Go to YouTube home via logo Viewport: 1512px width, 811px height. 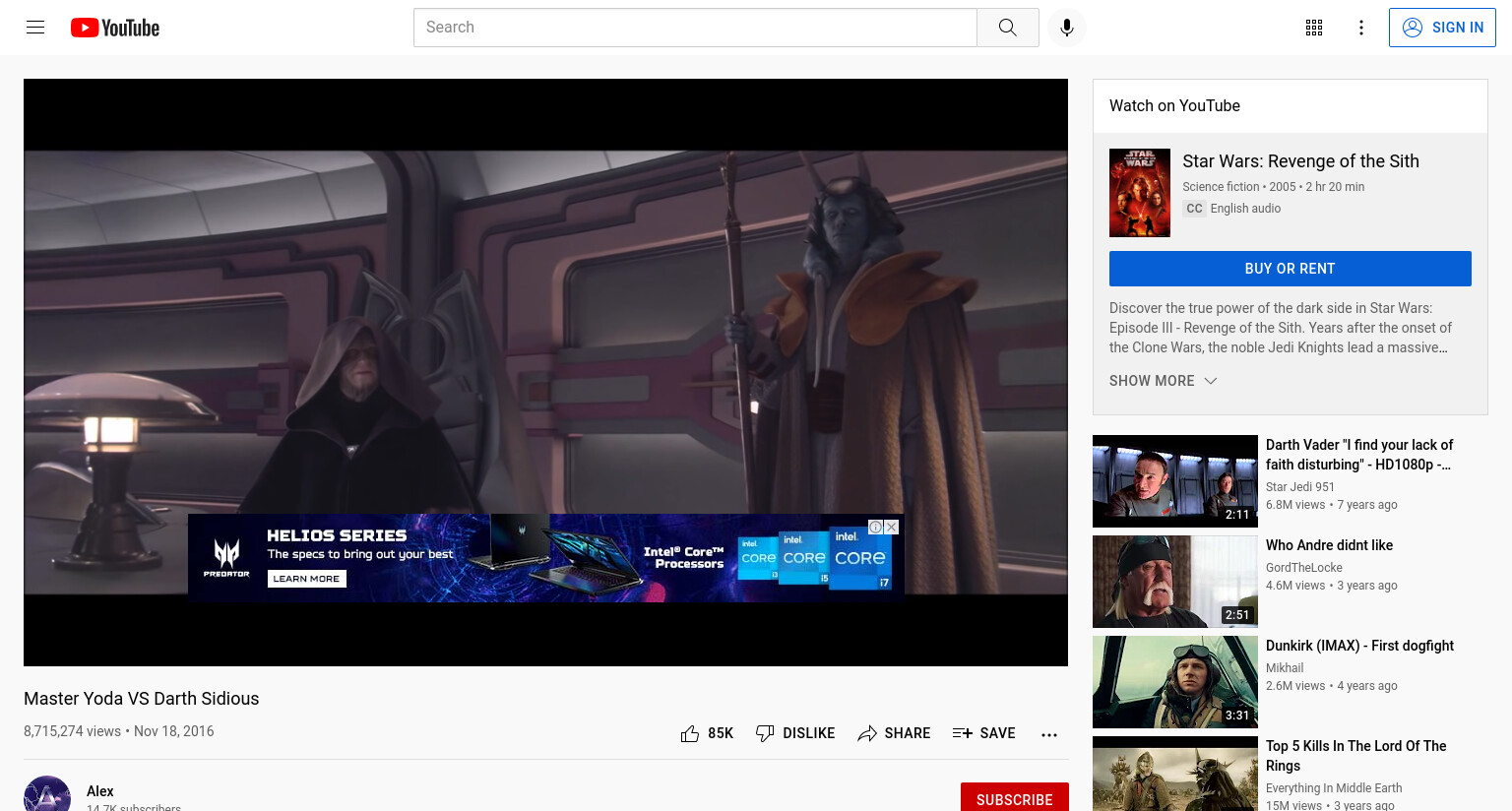[115, 28]
